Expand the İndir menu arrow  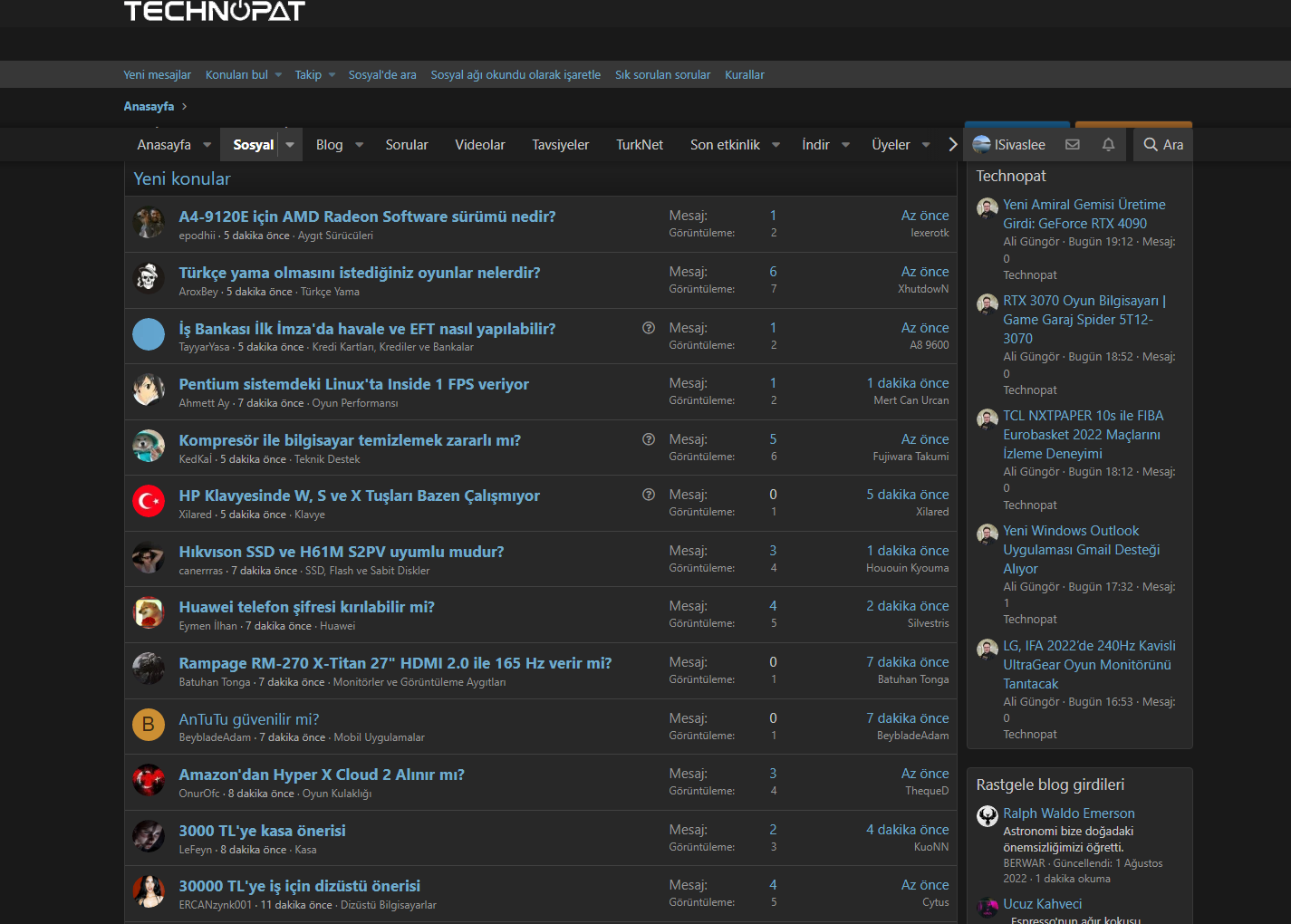(846, 145)
